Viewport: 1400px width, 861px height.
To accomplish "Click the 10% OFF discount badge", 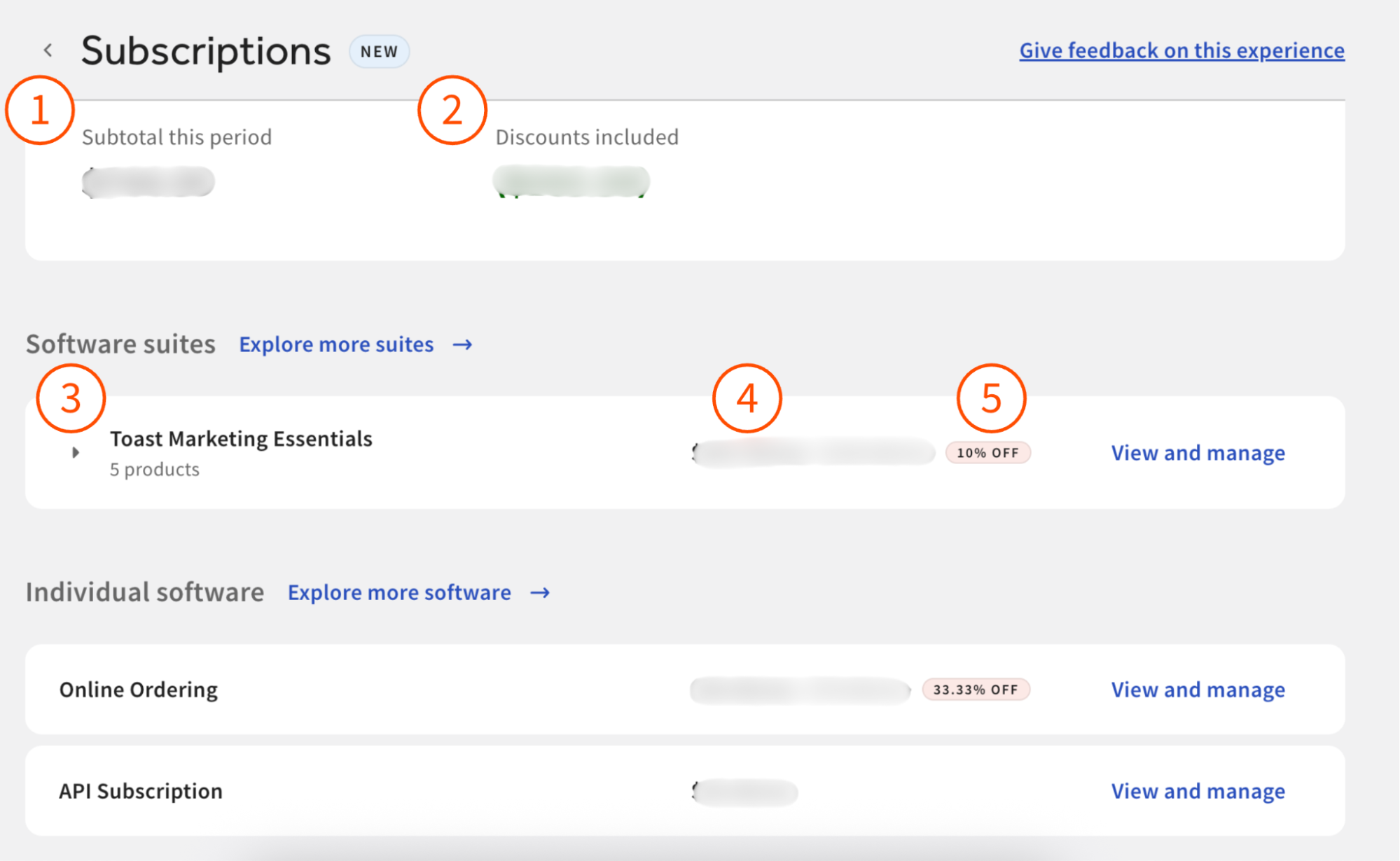I will pyautogui.click(x=987, y=453).
